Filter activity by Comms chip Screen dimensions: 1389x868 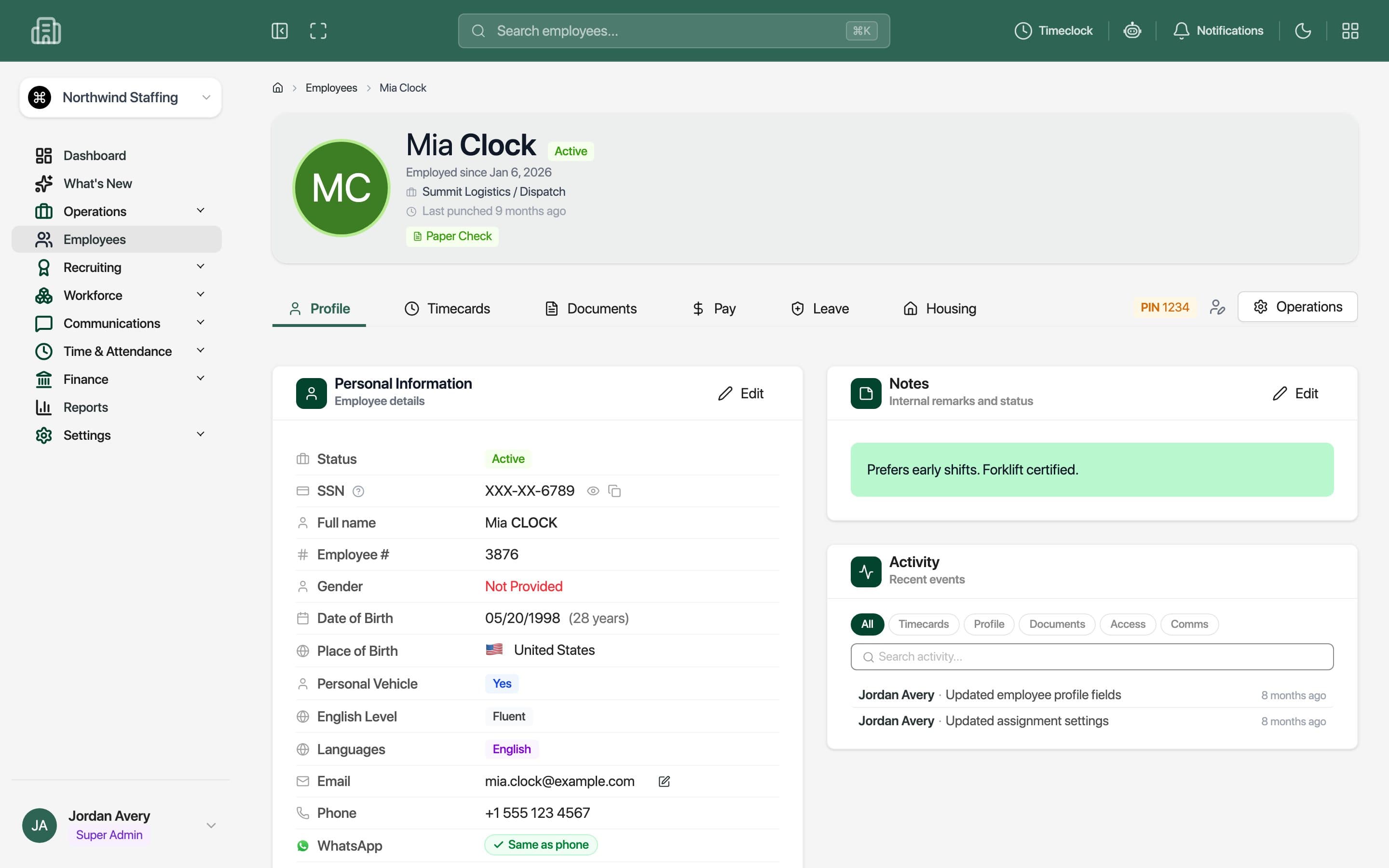pyautogui.click(x=1189, y=624)
